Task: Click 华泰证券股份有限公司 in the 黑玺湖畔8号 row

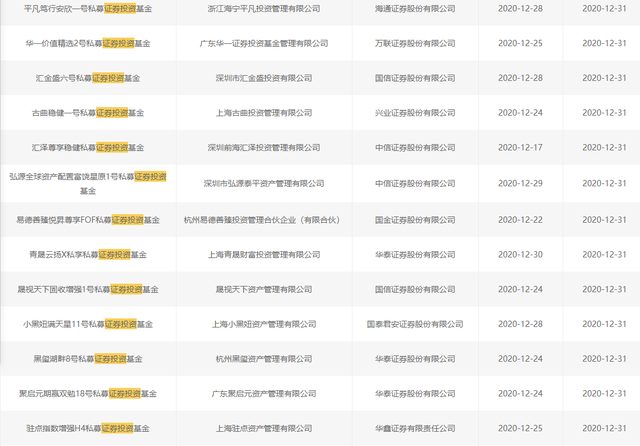Action: click(x=415, y=359)
